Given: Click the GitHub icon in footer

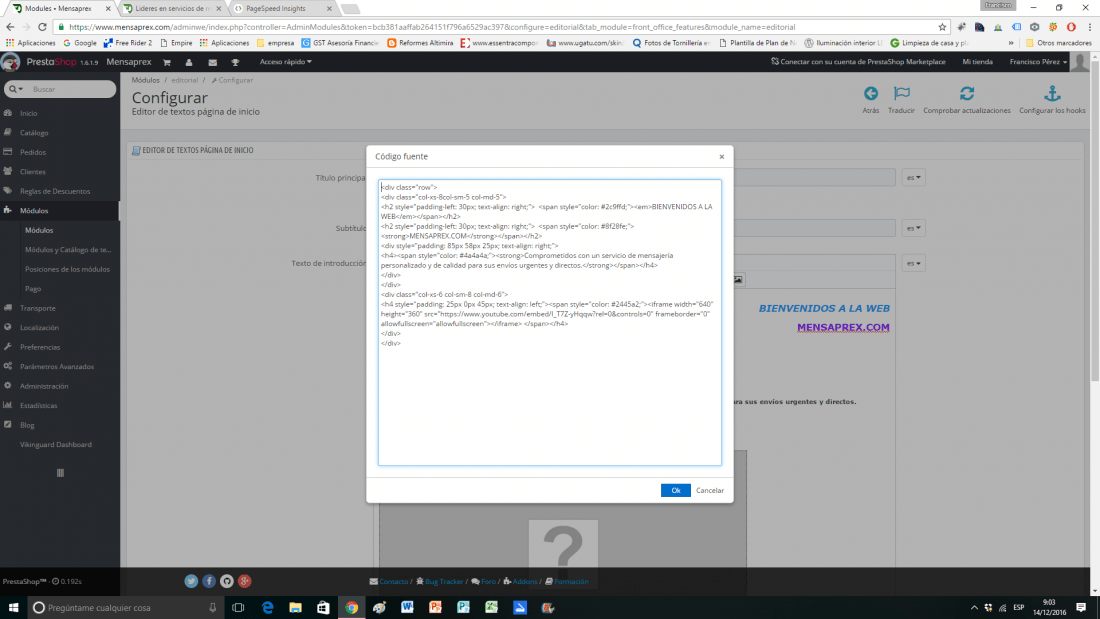Looking at the screenshot, I should (227, 581).
